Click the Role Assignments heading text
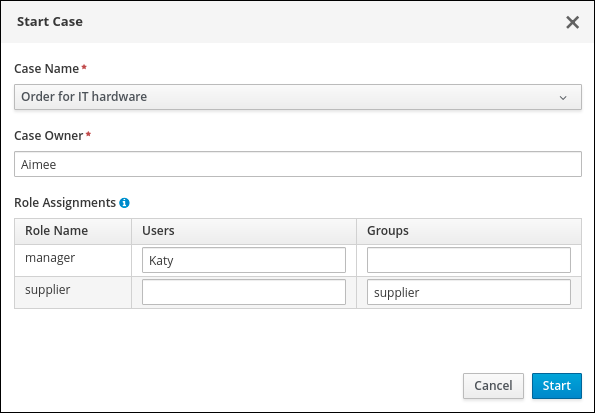 click(x=65, y=203)
